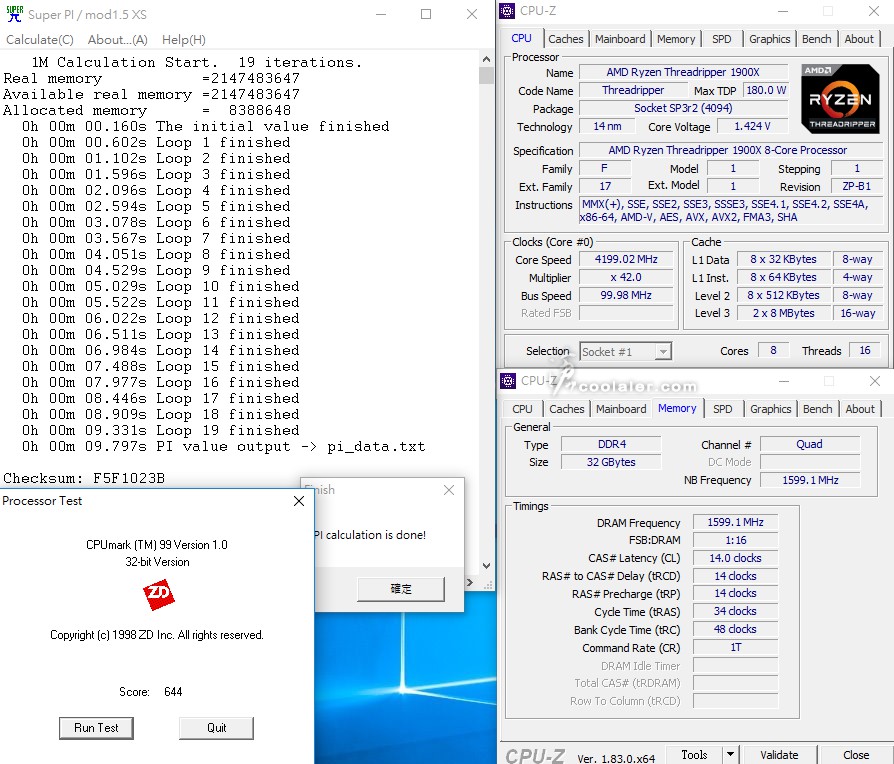
Task: Switch to Graphics tab in top CPU-Z window
Action: click(769, 39)
